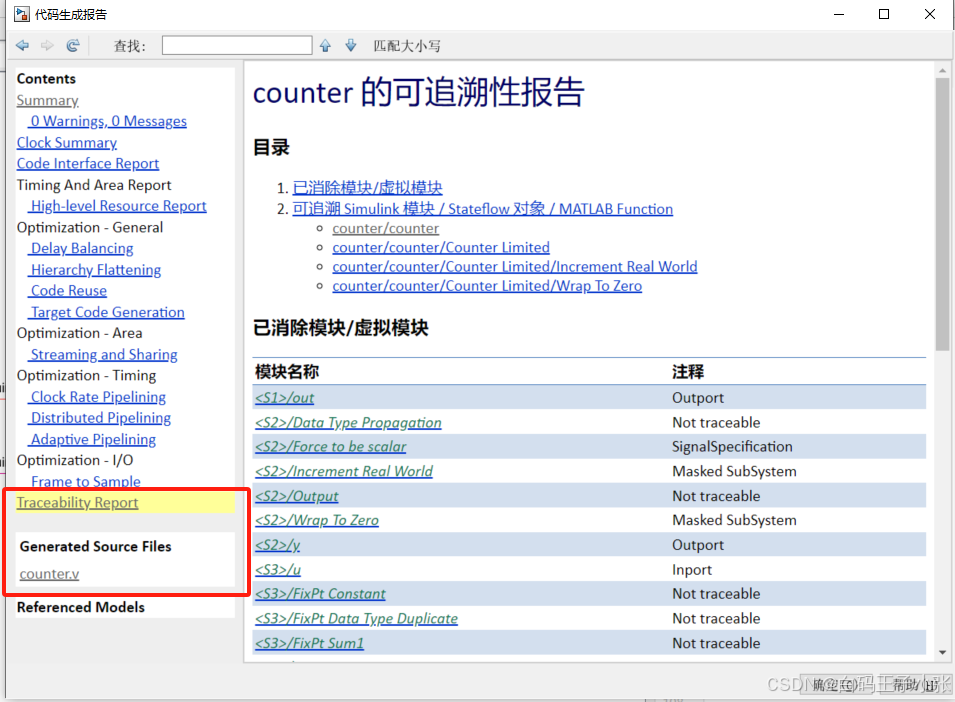The height and width of the screenshot is (702, 955).
Task: Open <S3>/FixPt Data Type Duplicate link
Action: pos(356,619)
